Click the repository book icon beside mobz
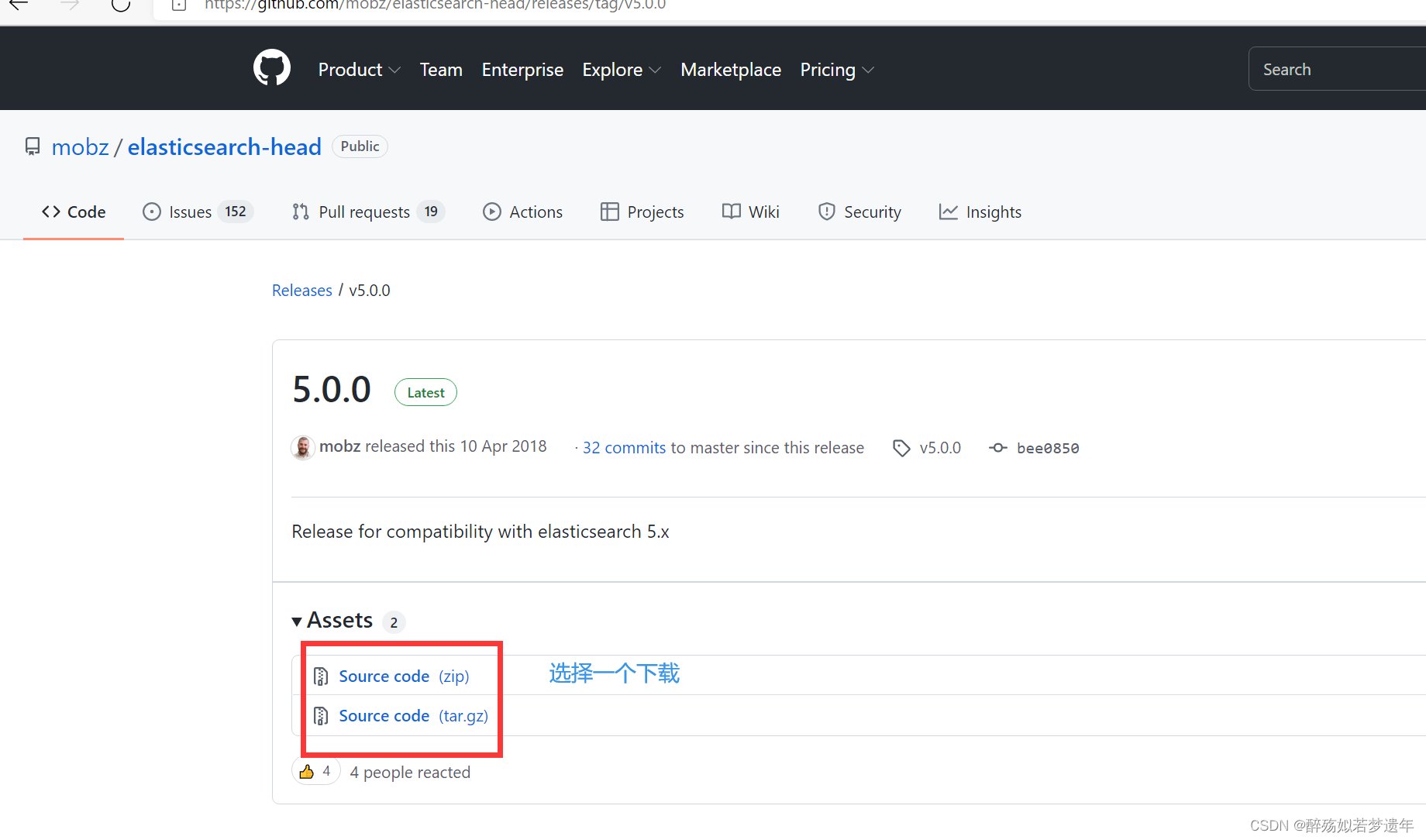This screenshot has width=1426, height=840. (x=33, y=146)
